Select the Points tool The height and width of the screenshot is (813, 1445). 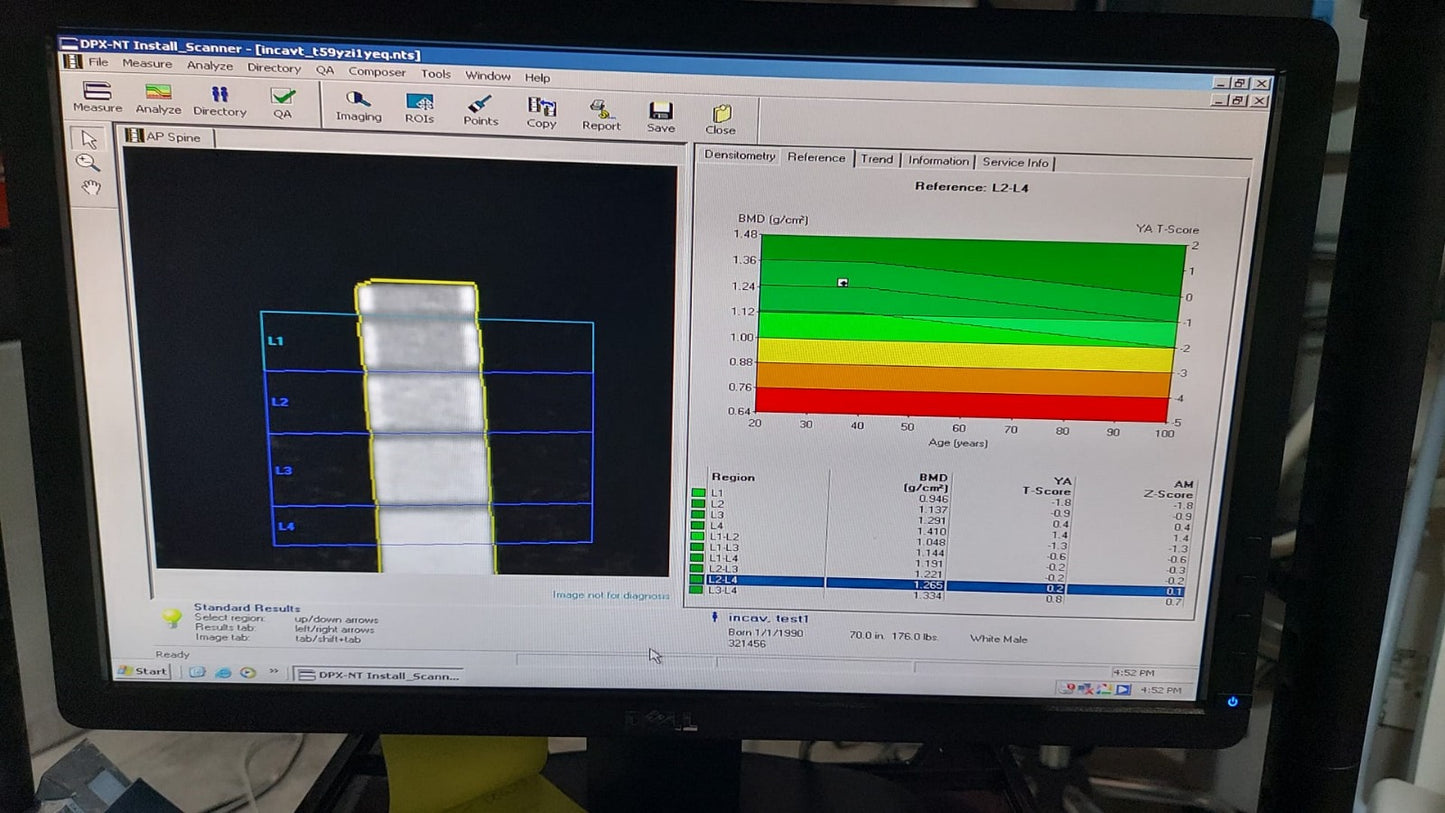[480, 109]
